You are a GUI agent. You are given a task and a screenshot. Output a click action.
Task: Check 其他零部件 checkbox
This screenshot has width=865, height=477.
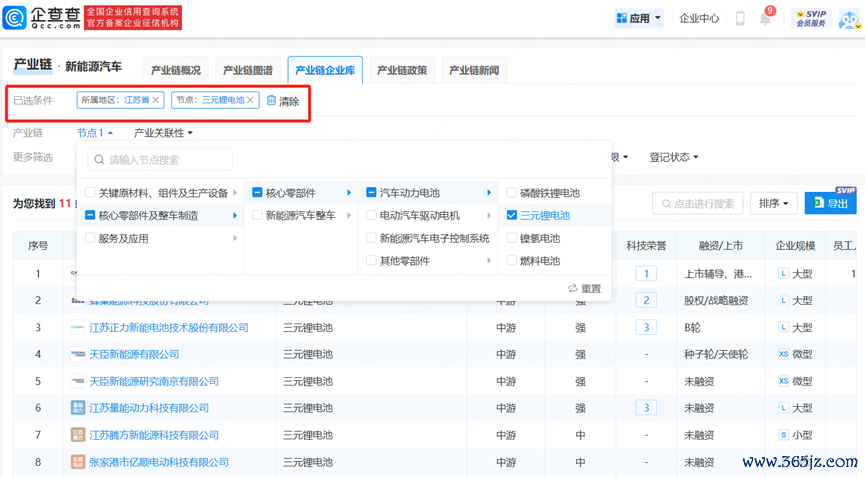[x=371, y=260]
